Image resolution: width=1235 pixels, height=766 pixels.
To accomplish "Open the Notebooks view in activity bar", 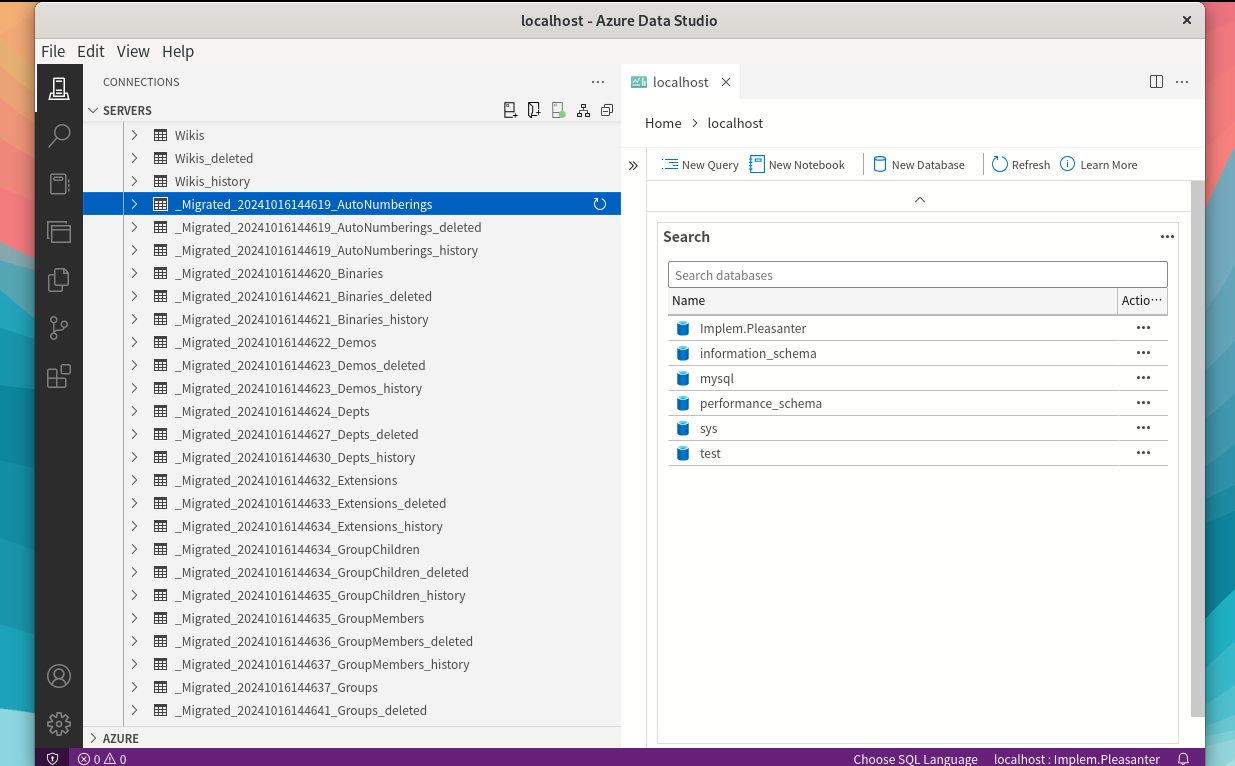I will coord(59,184).
